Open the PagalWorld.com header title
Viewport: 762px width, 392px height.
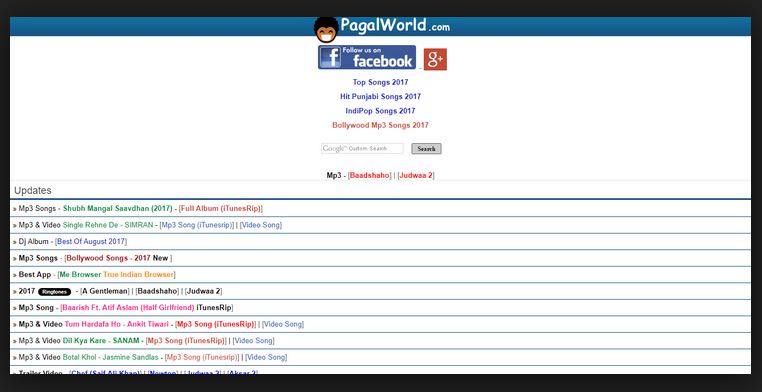(x=395, y=25)
